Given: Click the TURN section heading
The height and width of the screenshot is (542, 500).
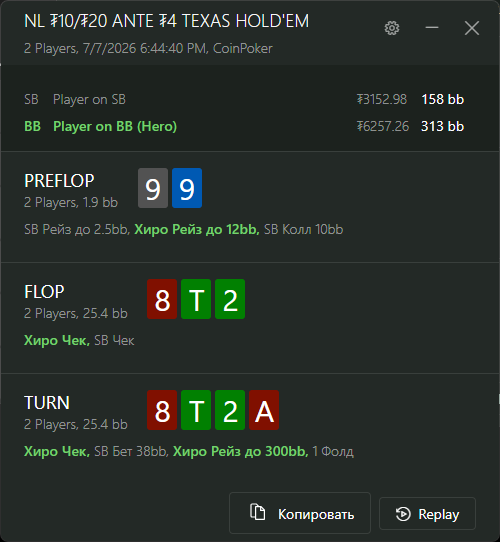Looking at the screenshot, I should [x=47, y=403].
